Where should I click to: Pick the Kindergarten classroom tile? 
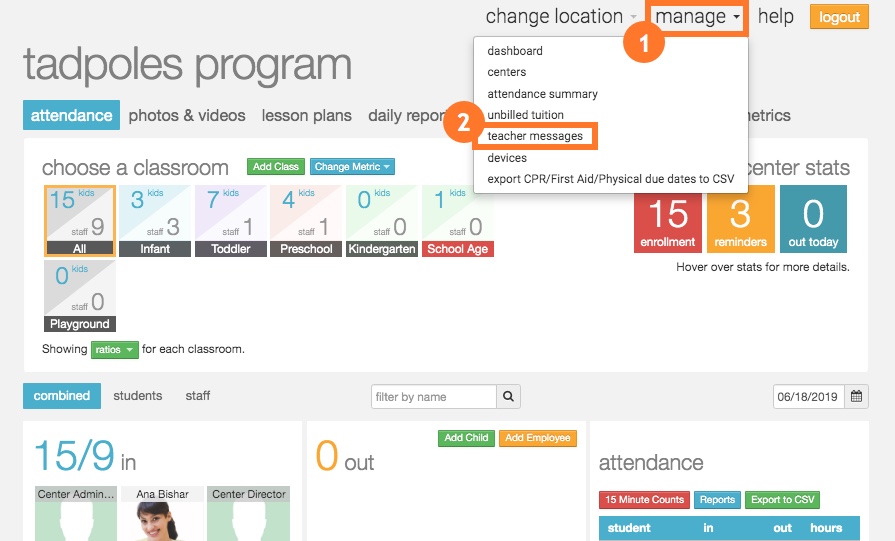(x=382, y=221)
